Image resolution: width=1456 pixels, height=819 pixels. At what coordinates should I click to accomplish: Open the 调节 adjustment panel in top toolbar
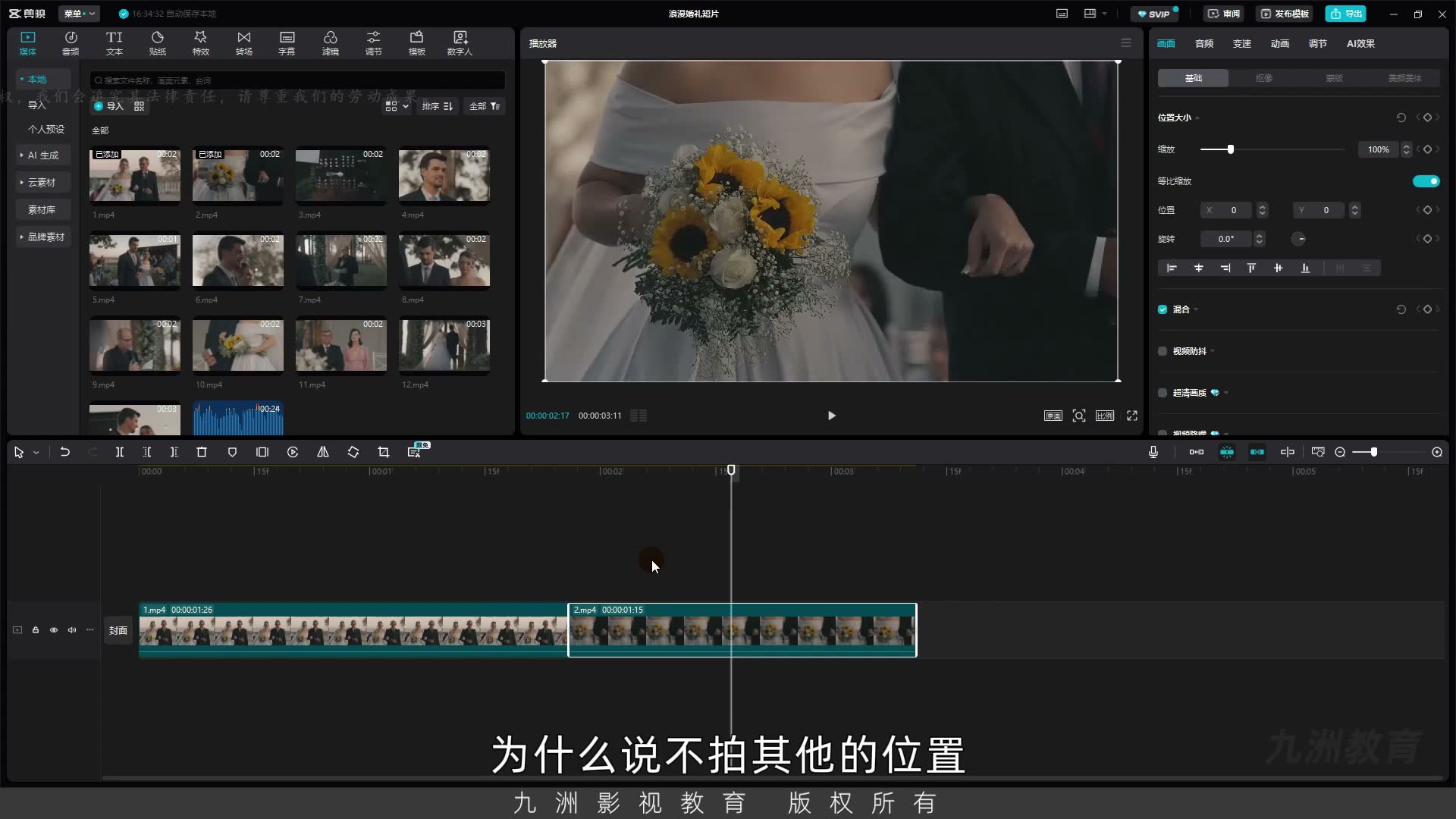tap(373, 43)
